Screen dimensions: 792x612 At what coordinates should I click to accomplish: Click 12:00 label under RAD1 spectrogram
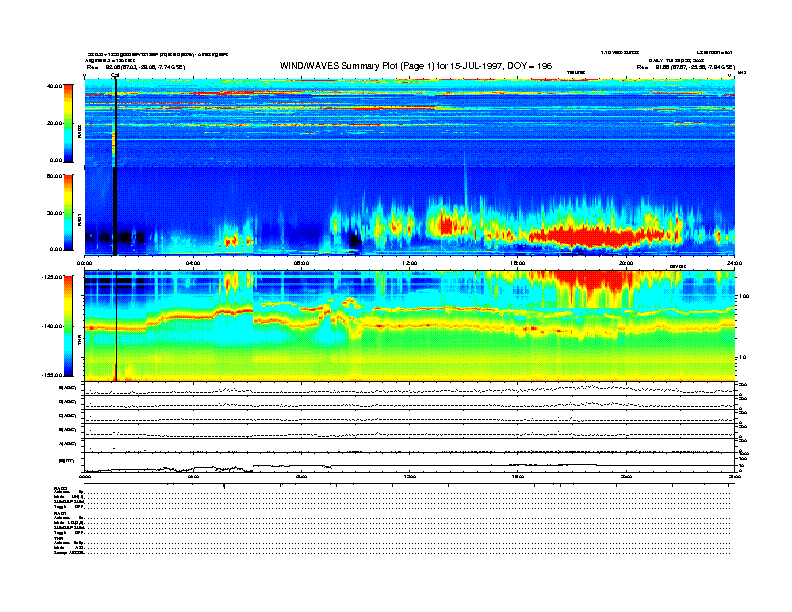pos(410,263)
